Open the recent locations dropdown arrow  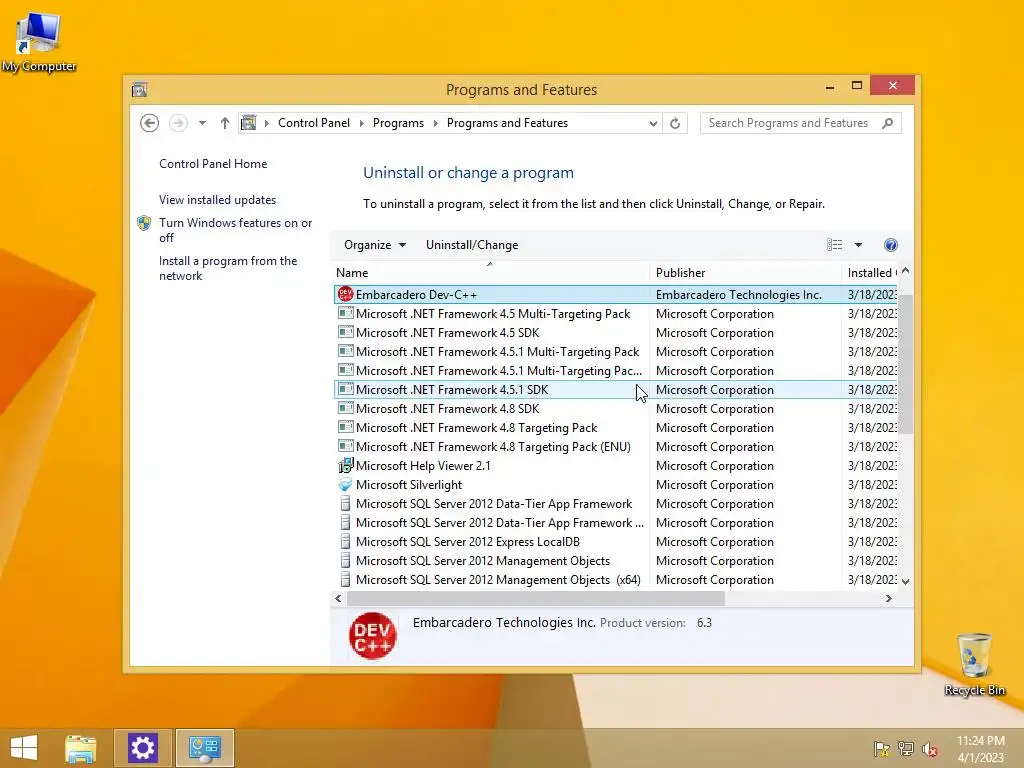tap(202, 123)
